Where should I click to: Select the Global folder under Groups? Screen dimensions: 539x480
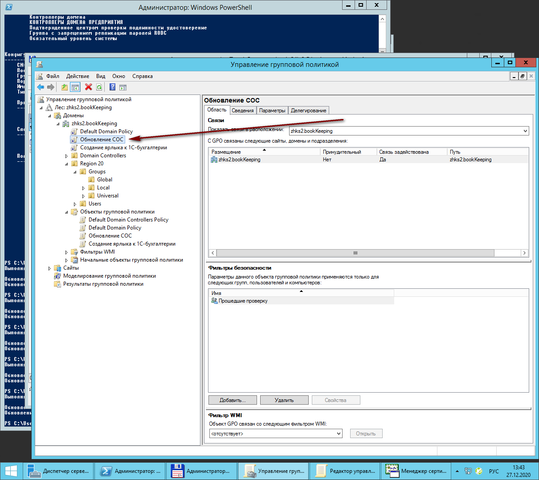click(x=104, y=179)
